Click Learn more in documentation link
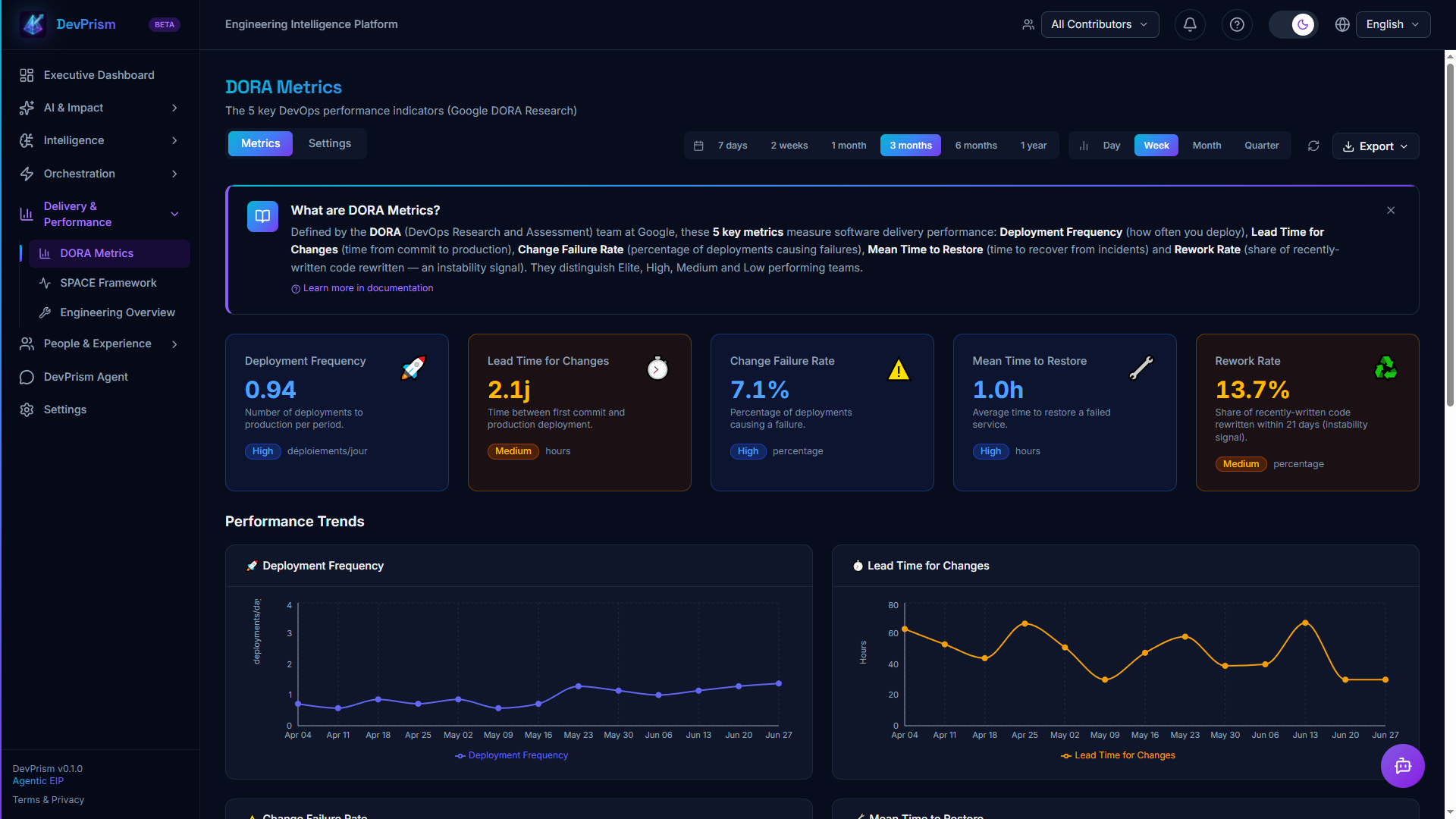This screenshot has height=819, width=1456. [x=362, y=288]
